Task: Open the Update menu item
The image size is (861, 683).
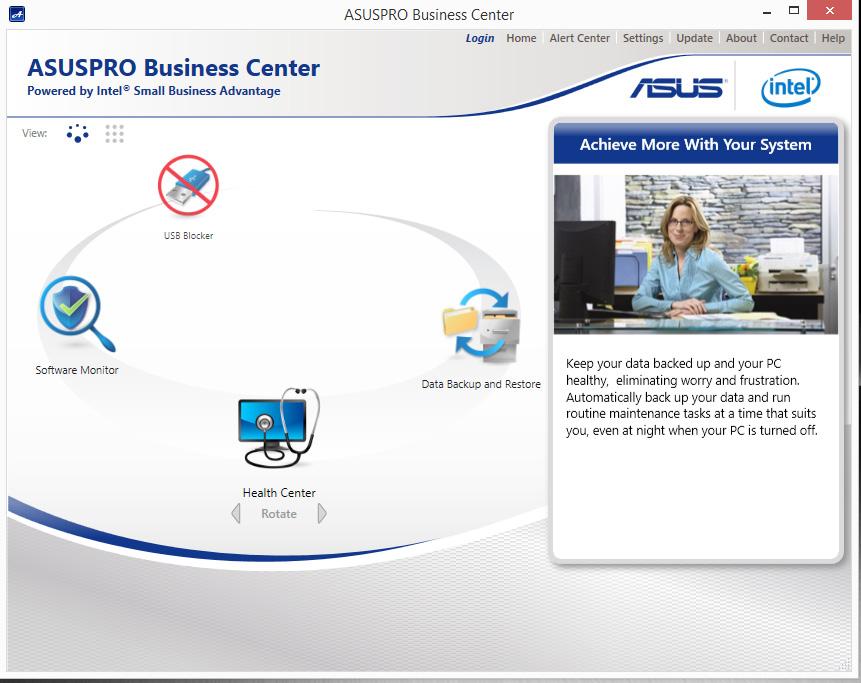Action: coord(695,38)
